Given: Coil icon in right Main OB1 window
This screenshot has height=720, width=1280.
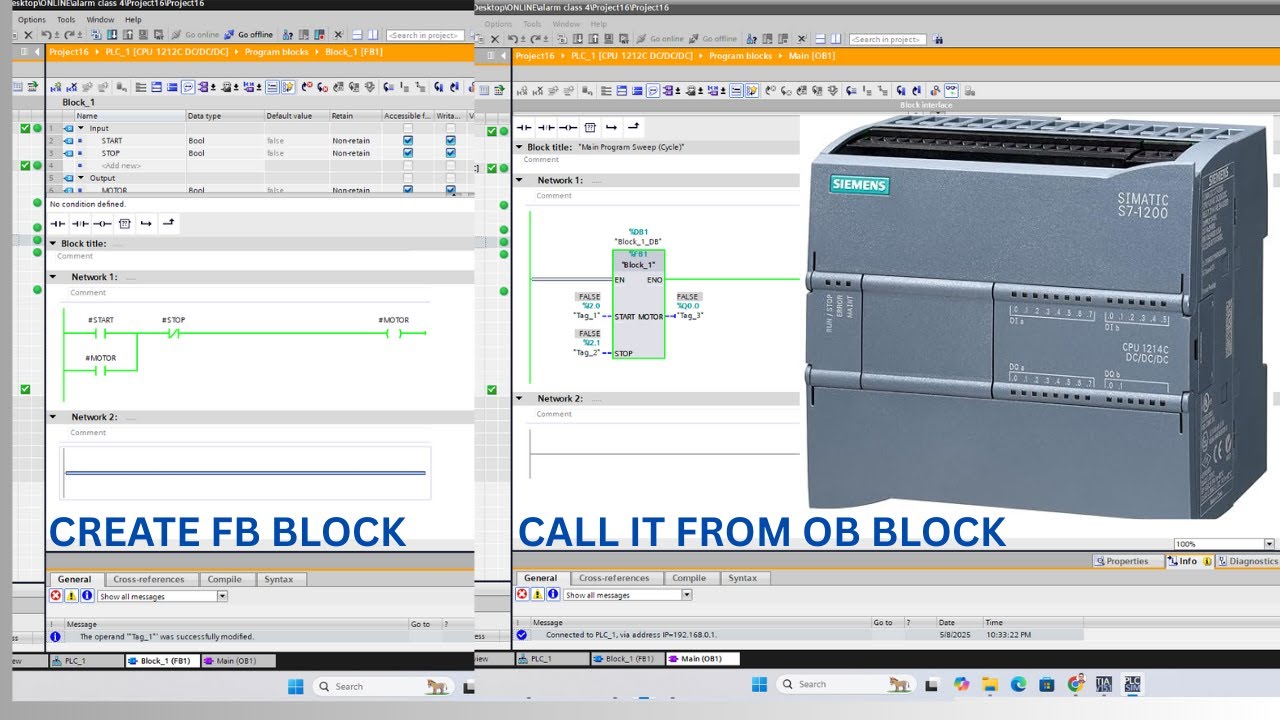Looking at the screenshot, I should [x=568, y=127].
